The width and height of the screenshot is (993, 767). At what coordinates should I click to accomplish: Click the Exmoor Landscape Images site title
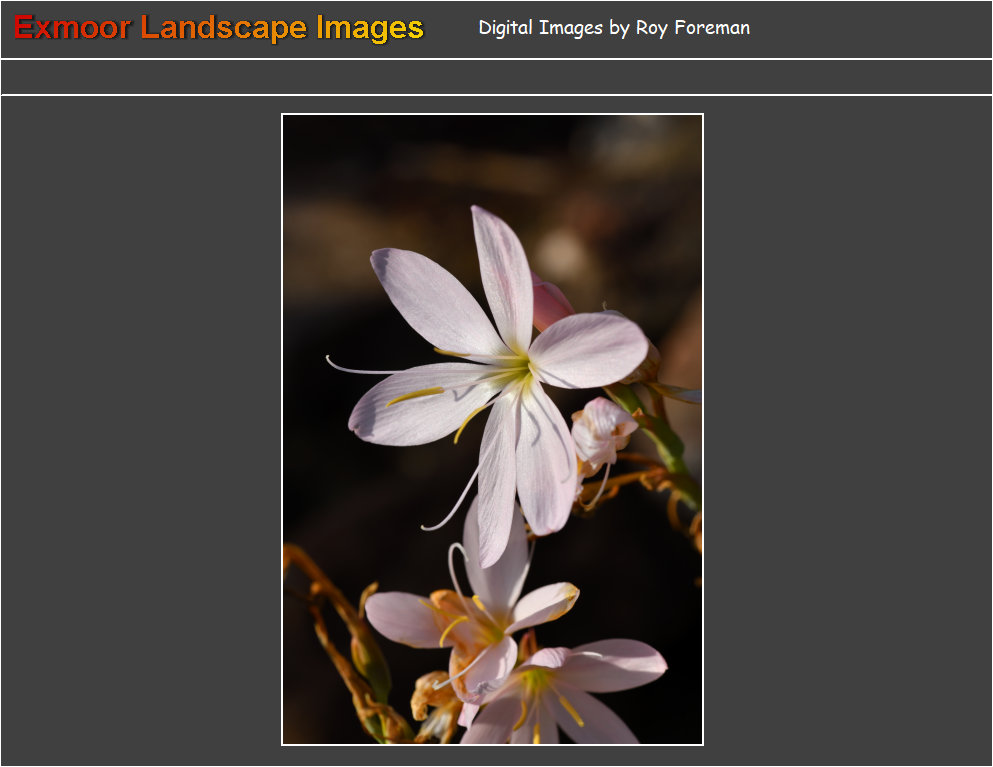tap(219, 28)
